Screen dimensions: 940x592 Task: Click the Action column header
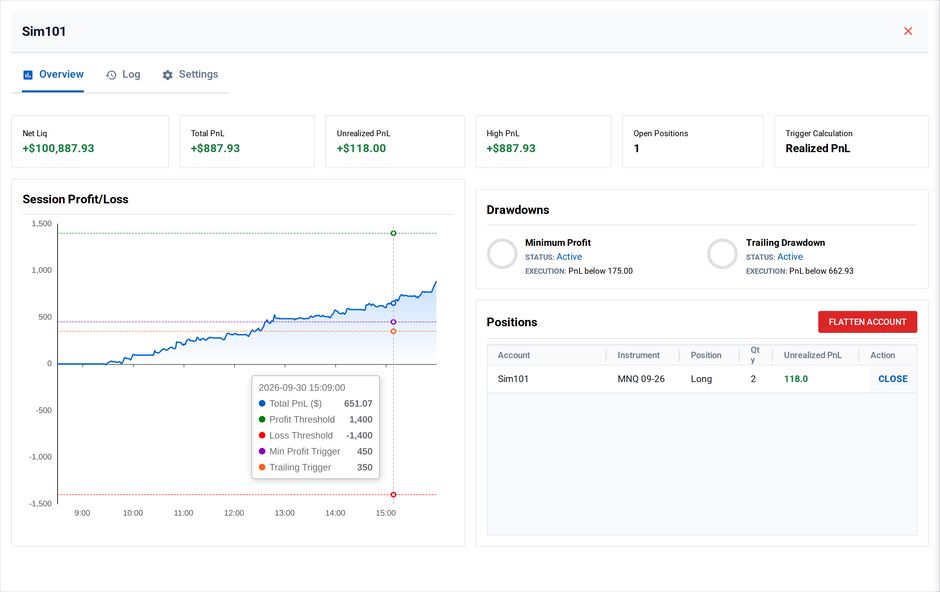(882, 355)
